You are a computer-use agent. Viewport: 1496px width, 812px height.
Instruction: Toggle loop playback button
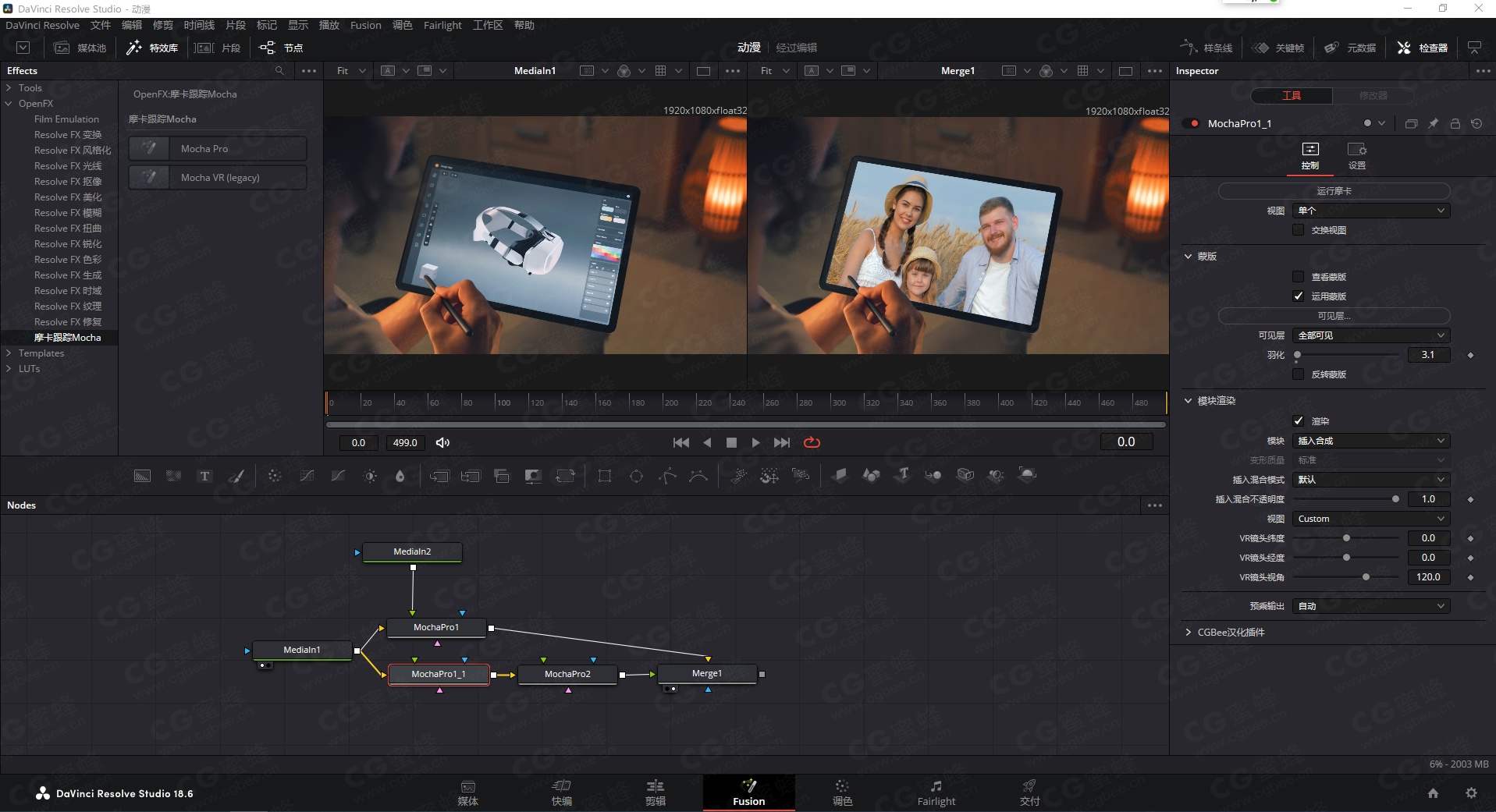tap(812, 442)
